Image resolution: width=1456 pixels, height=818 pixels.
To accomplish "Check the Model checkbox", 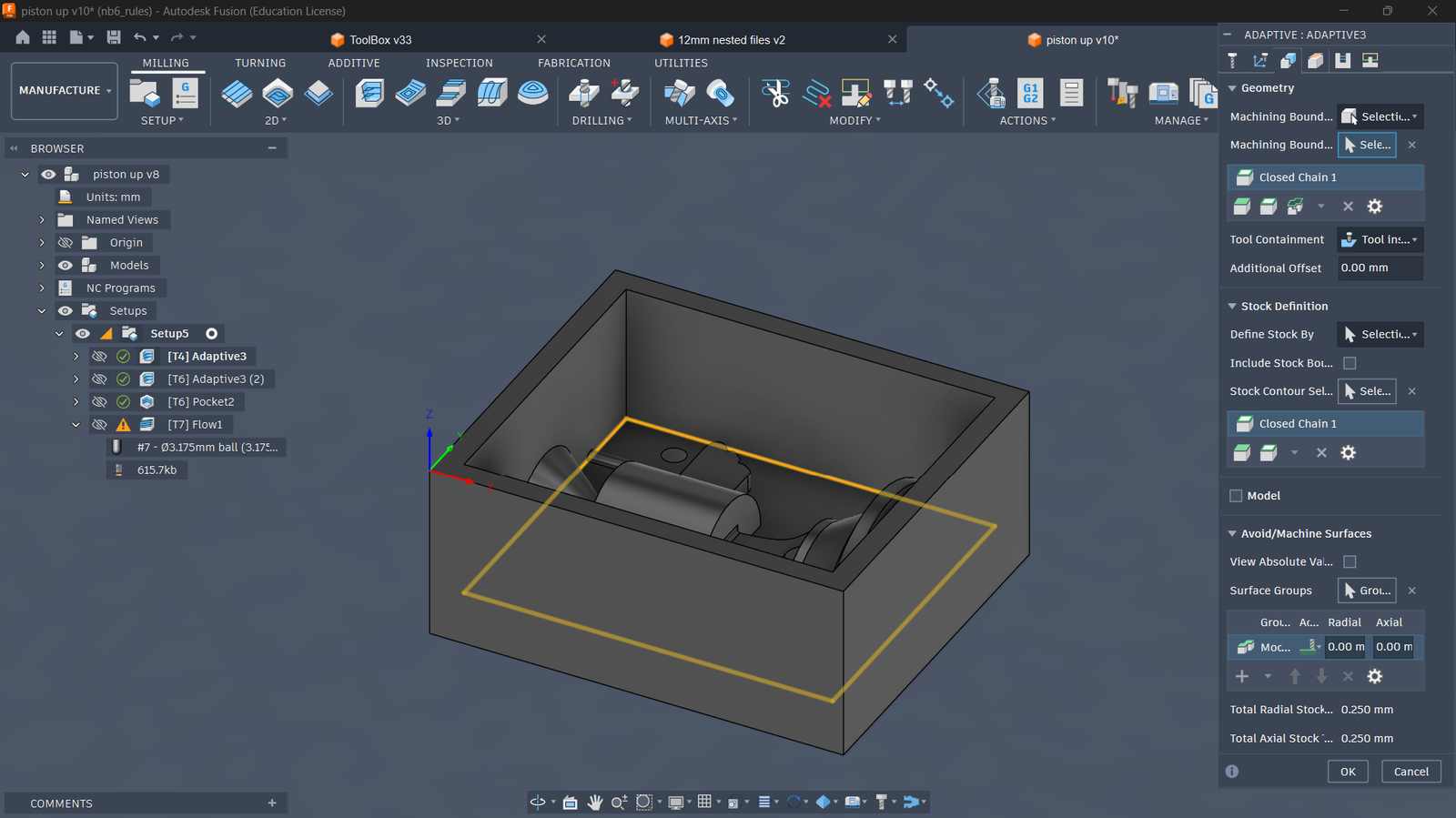I will coord(1236,496).
